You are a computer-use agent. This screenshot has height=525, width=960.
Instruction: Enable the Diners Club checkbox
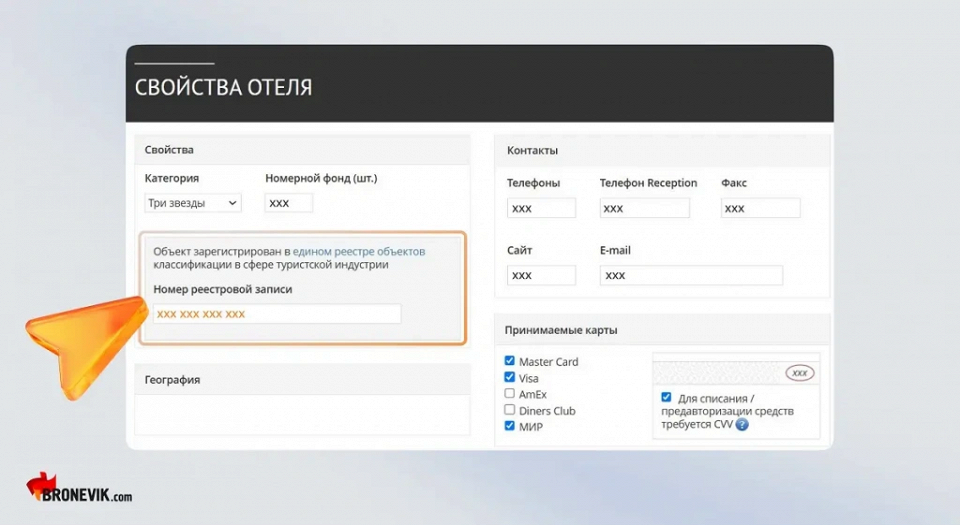pos(510,410)
